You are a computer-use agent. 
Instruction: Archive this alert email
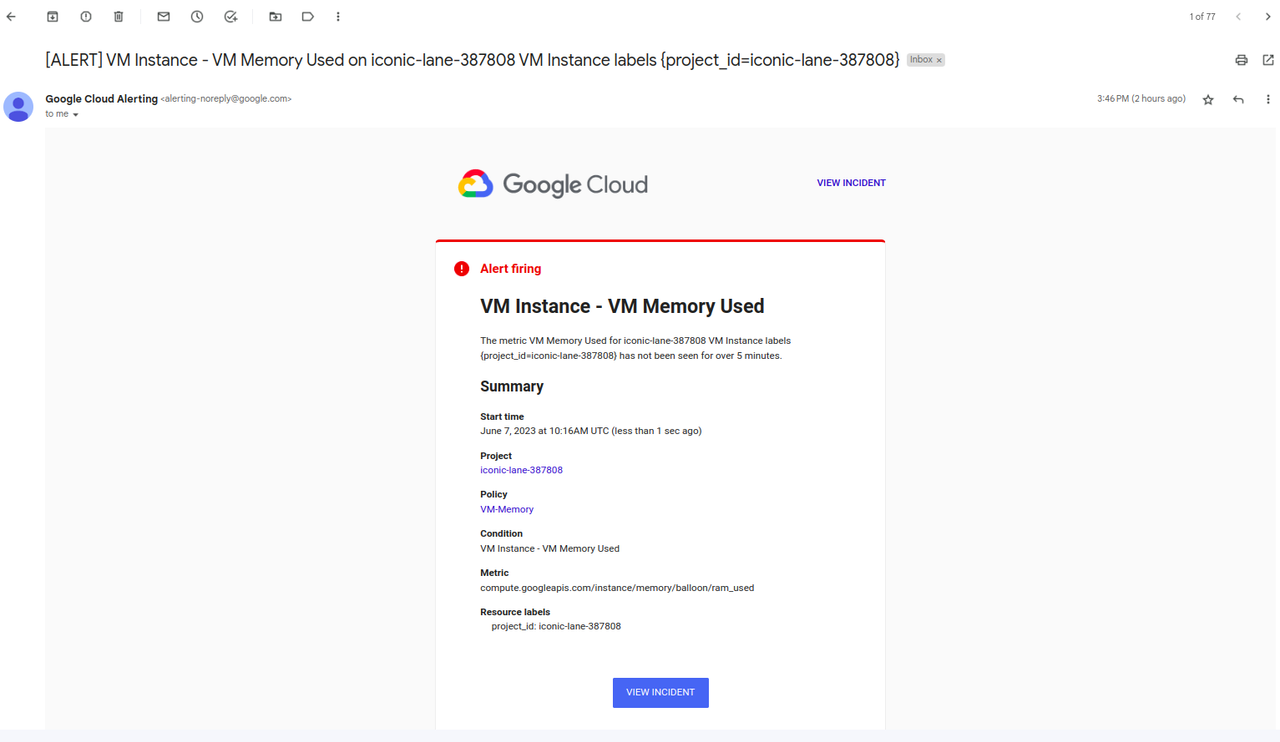(x=53, y=17)
